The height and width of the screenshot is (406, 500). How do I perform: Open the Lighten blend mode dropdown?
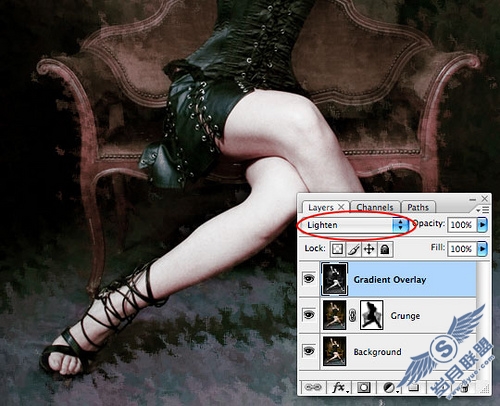[x=356, y=225]
